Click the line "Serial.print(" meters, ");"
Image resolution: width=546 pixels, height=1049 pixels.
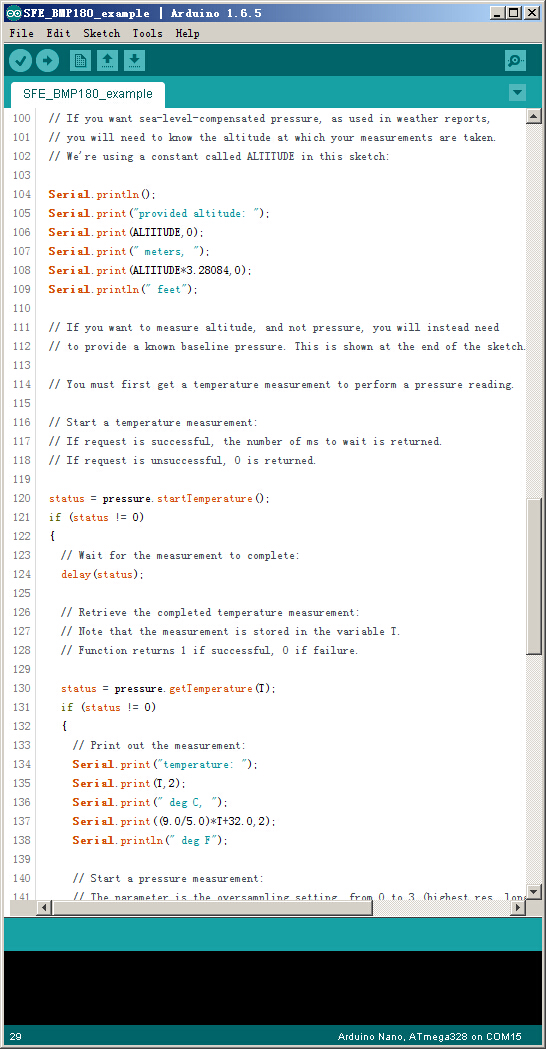tap(129, 252)
